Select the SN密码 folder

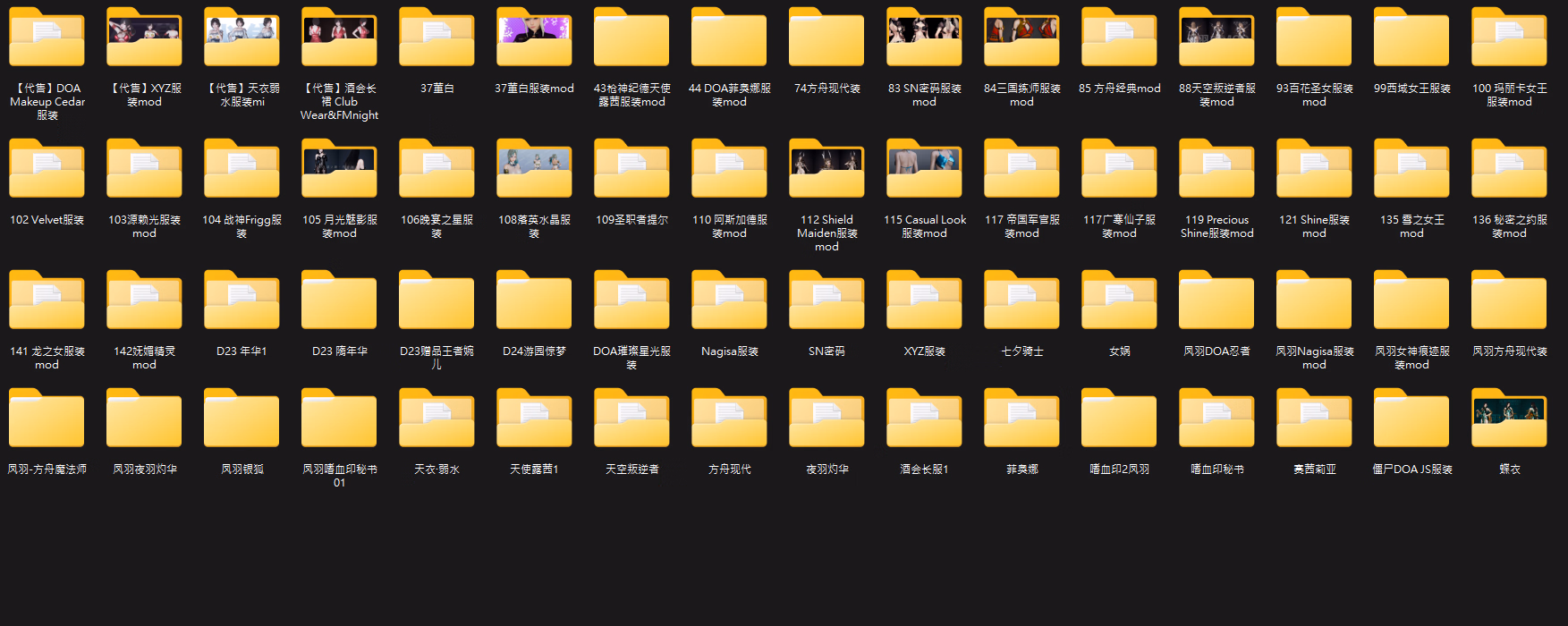click(x=826, y=300)
